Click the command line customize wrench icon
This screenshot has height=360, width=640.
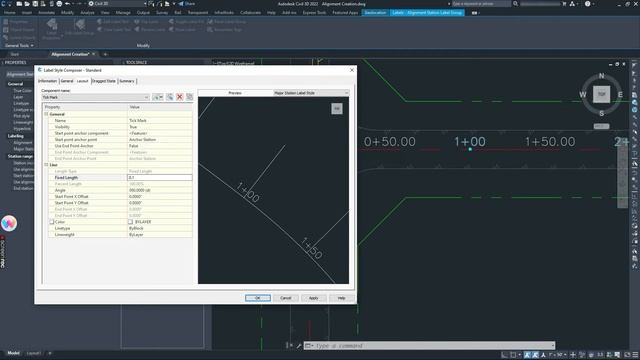point(299,346)
